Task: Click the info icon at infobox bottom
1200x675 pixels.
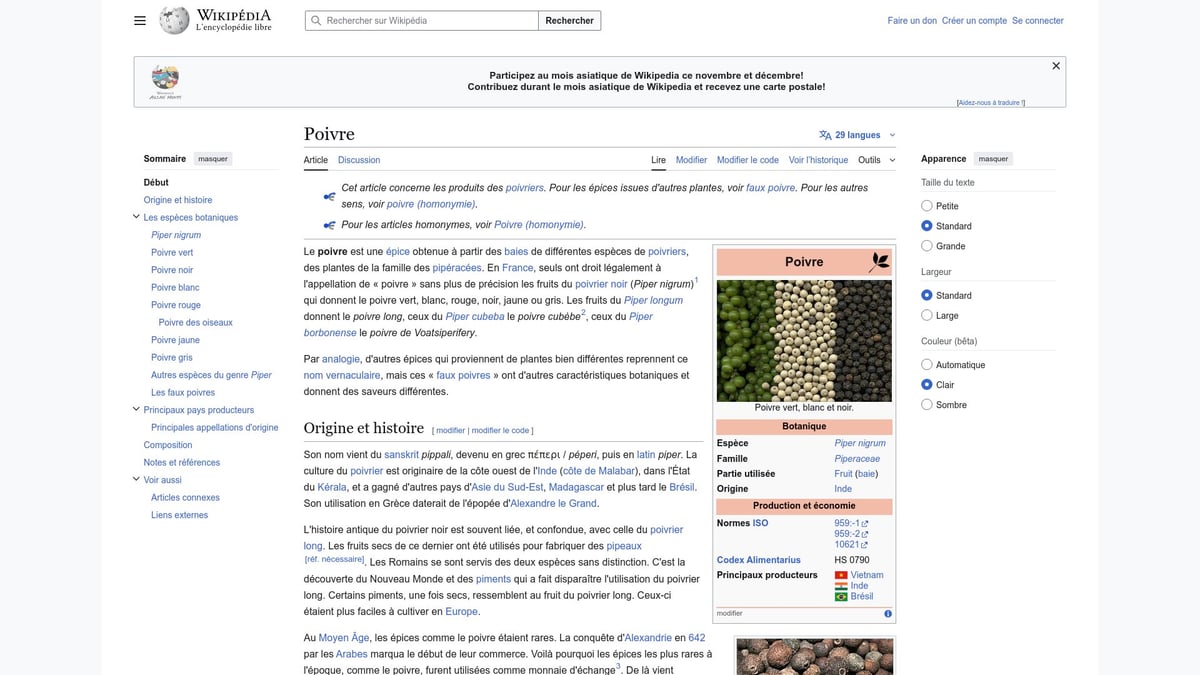Action: pos(887,613)
